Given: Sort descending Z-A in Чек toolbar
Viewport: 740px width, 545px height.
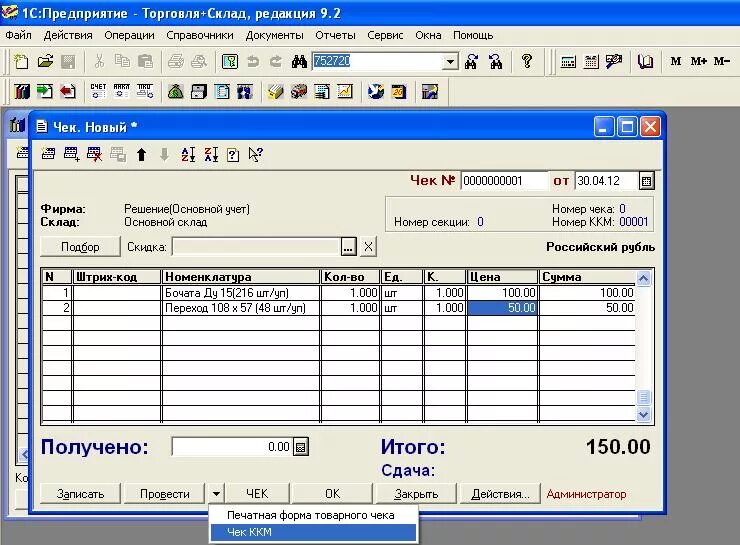Looking at the screenshot, I should [x=211, y=154].
